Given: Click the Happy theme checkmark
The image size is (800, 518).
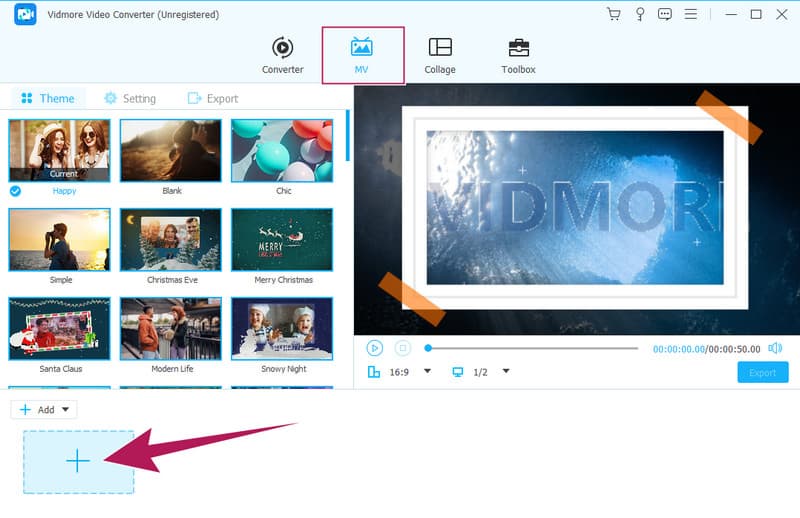Looking at the screenshot, I should click(15, 191).
